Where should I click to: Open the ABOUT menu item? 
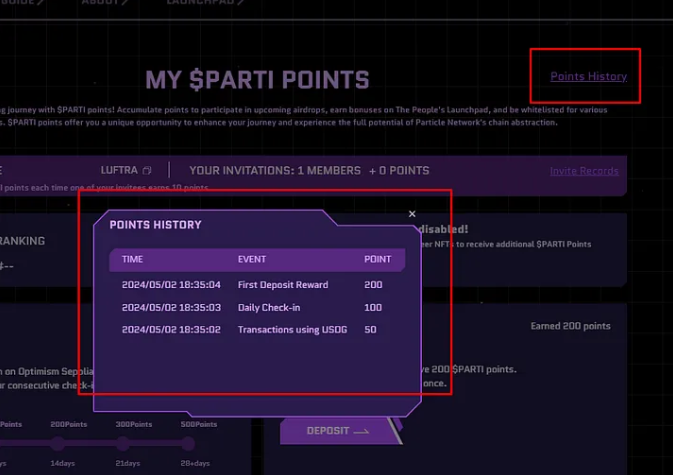(104, 2)
